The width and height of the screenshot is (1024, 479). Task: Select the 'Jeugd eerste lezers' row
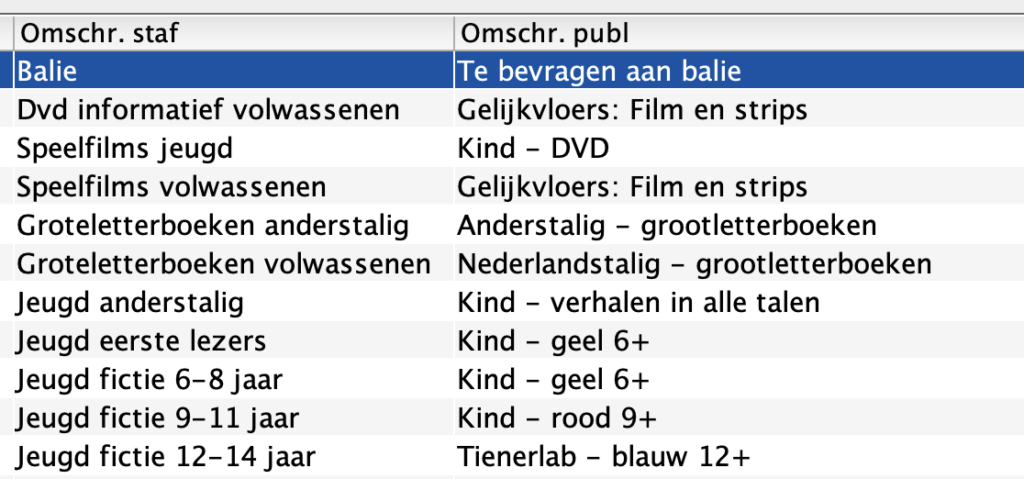click(141, 342)
